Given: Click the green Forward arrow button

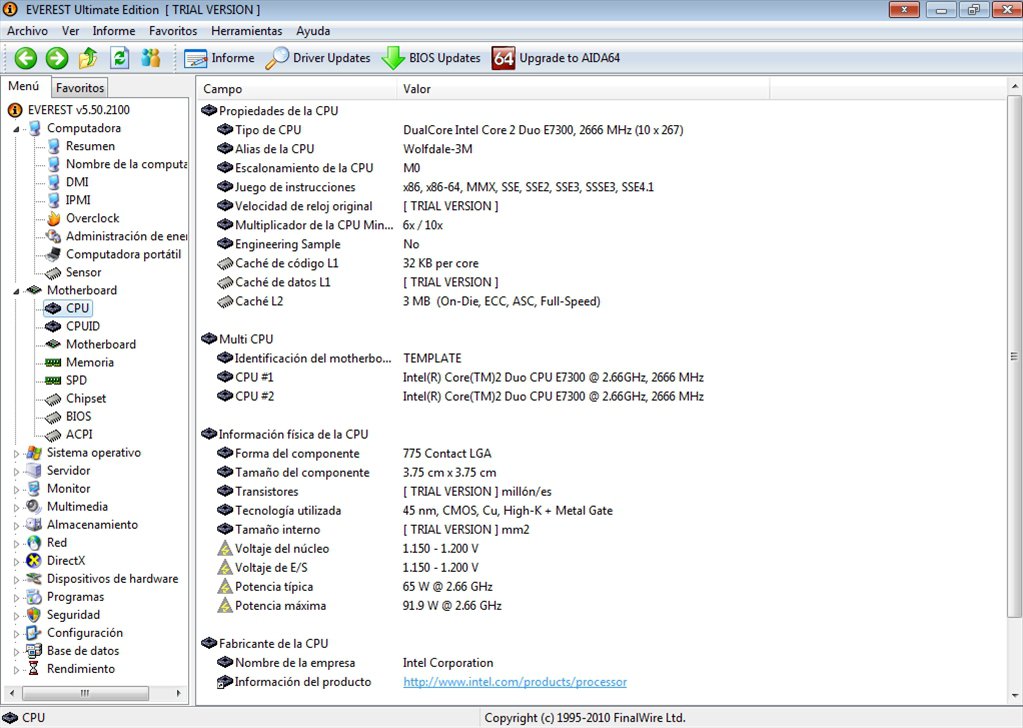Looking at the screenshot, I should (x=57, y=58).
